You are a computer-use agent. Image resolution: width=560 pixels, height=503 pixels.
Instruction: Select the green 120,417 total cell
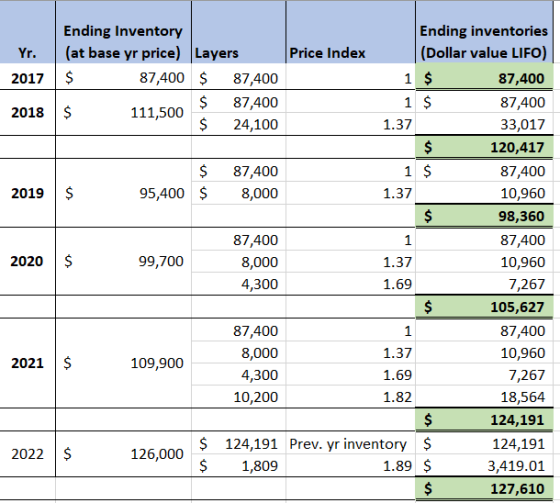484,147
